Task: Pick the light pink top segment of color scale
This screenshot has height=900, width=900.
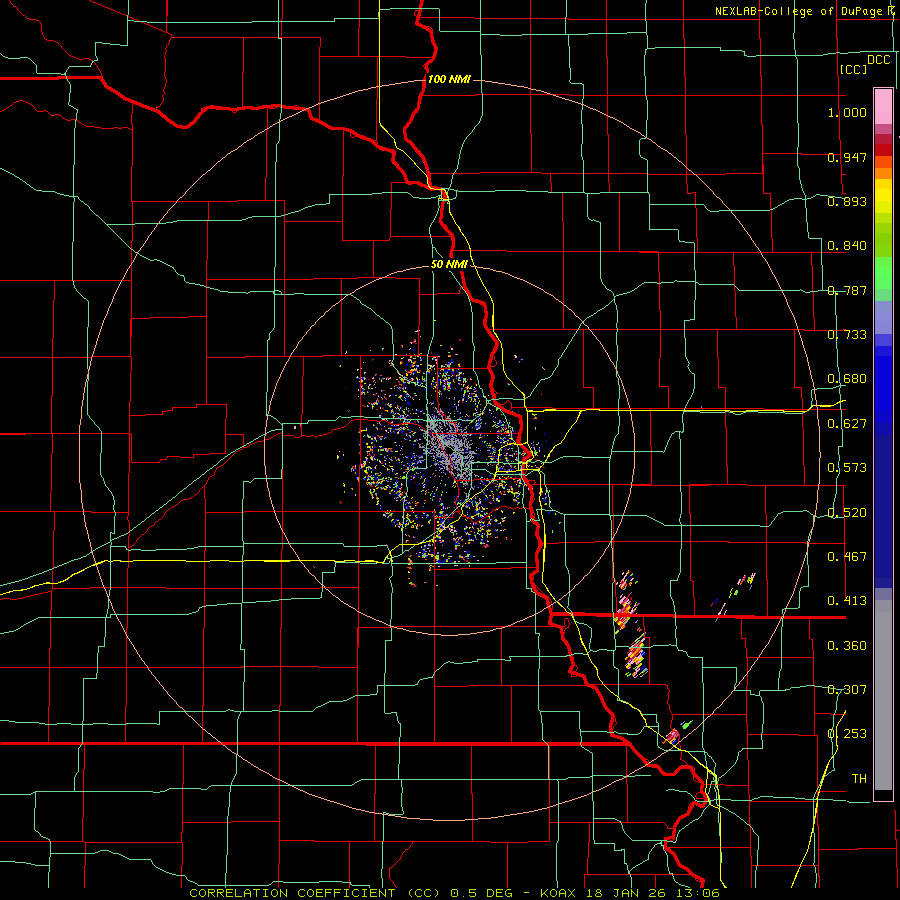Action: 883,106
